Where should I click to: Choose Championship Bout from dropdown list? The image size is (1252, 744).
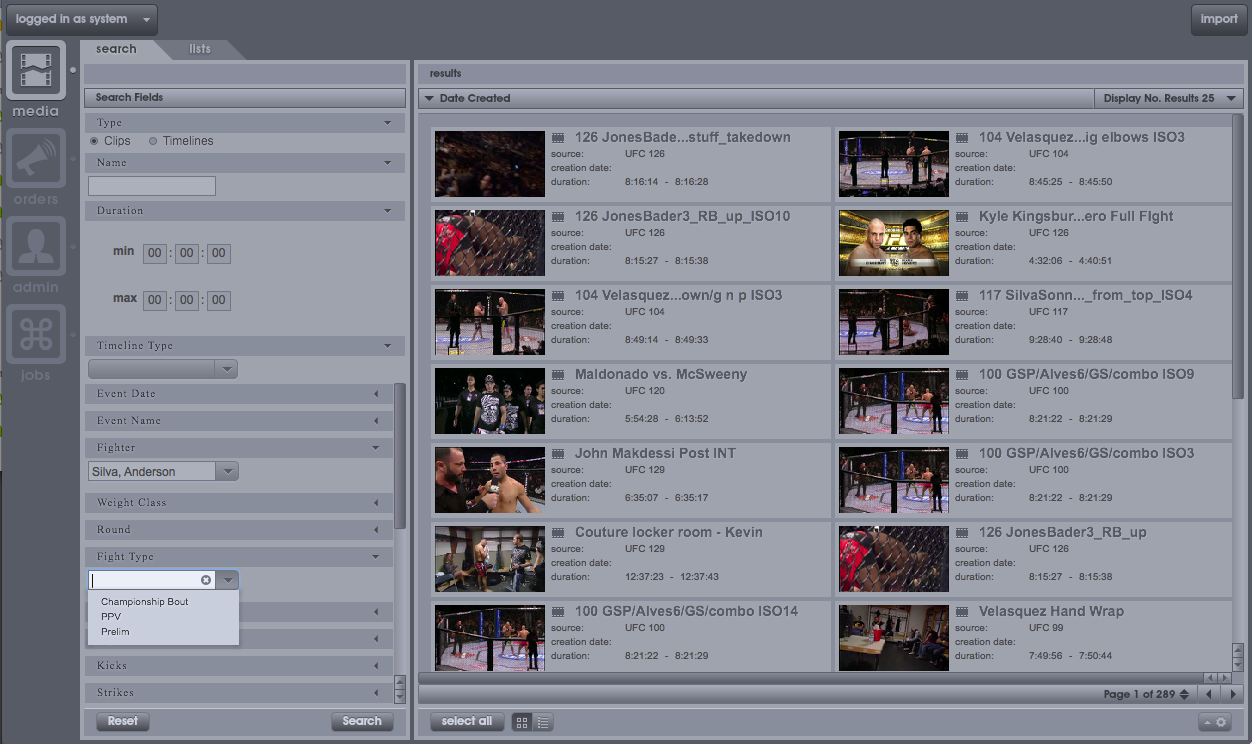point(144,602)
